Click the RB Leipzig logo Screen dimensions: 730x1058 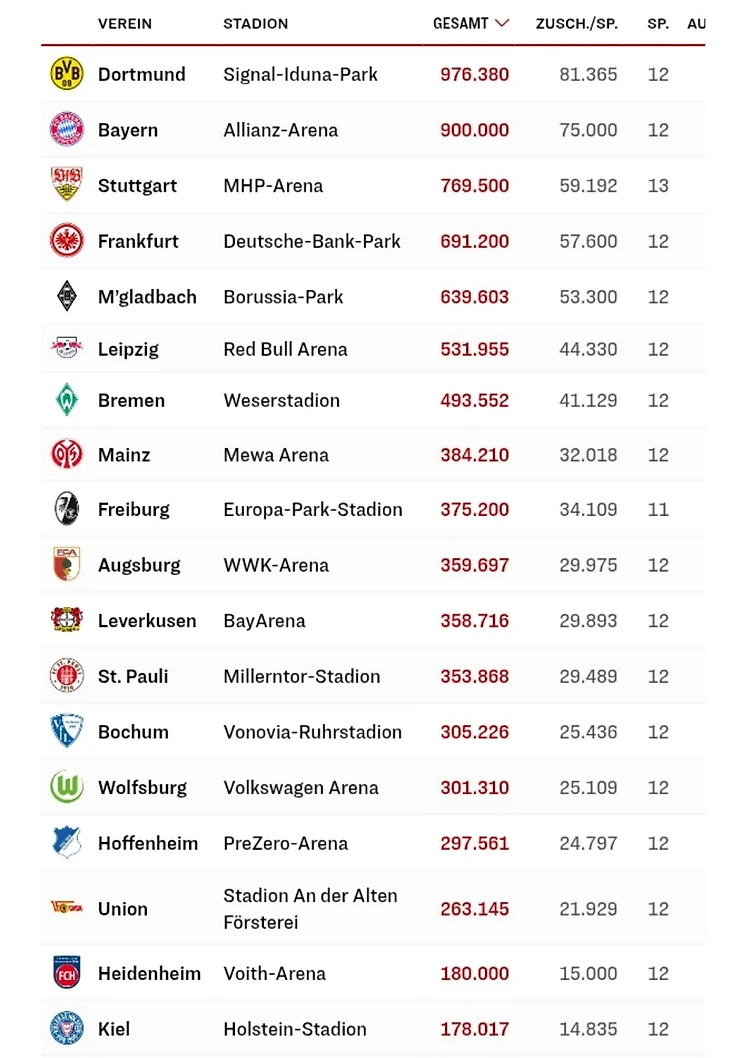tap(67, 349)
